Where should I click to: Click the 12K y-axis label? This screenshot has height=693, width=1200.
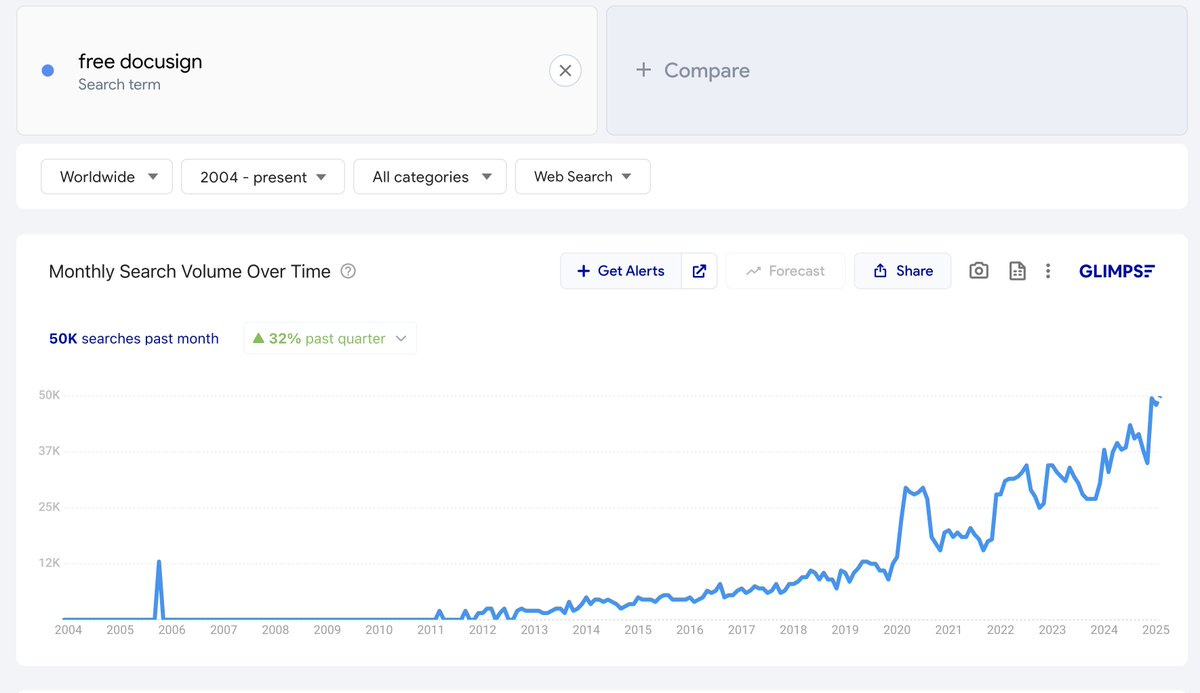[x=50, y=563]
